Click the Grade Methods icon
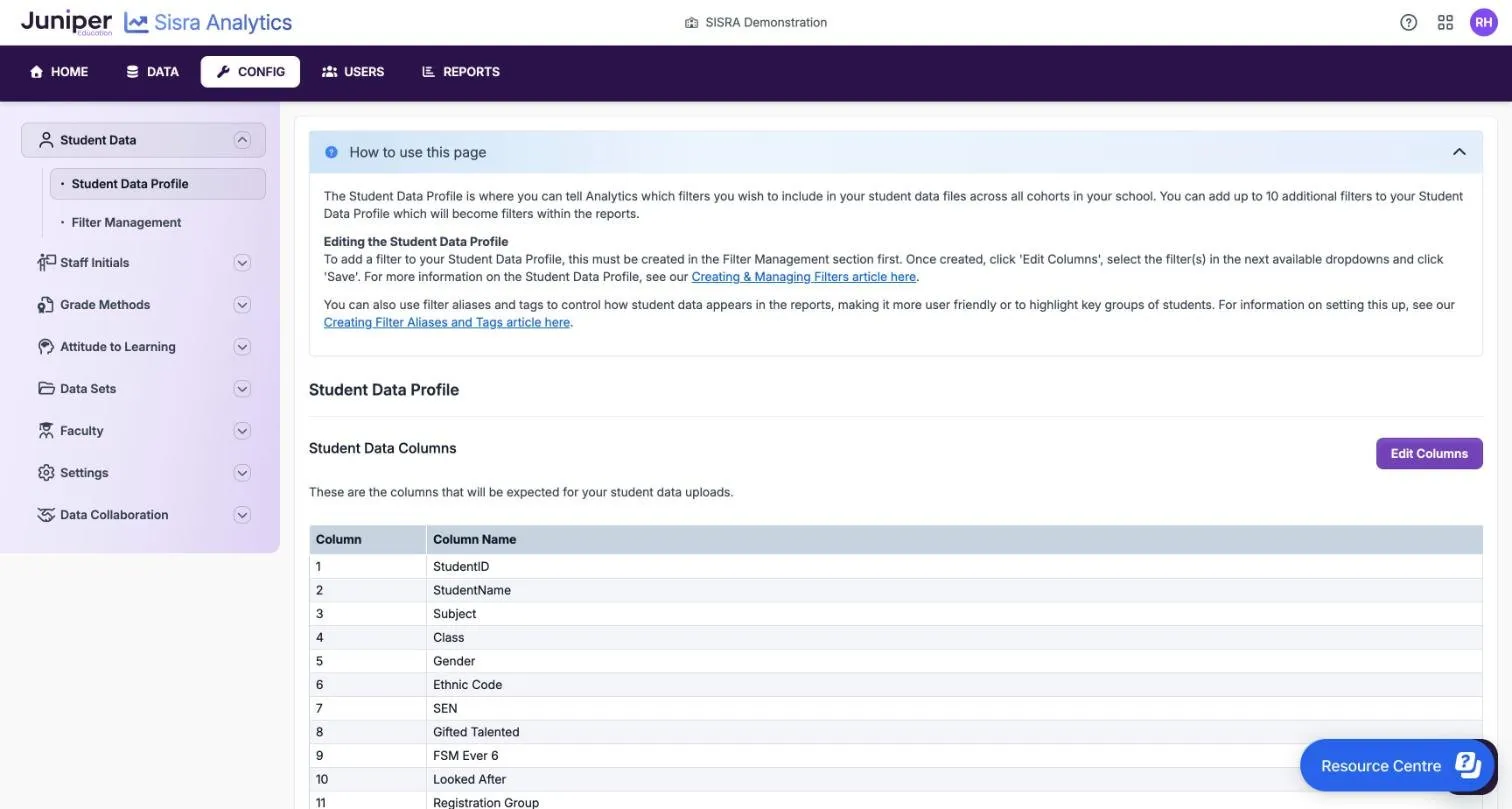Image resolution: width=1512 pixels, height=809 pixels. click(x=46, y=304)
